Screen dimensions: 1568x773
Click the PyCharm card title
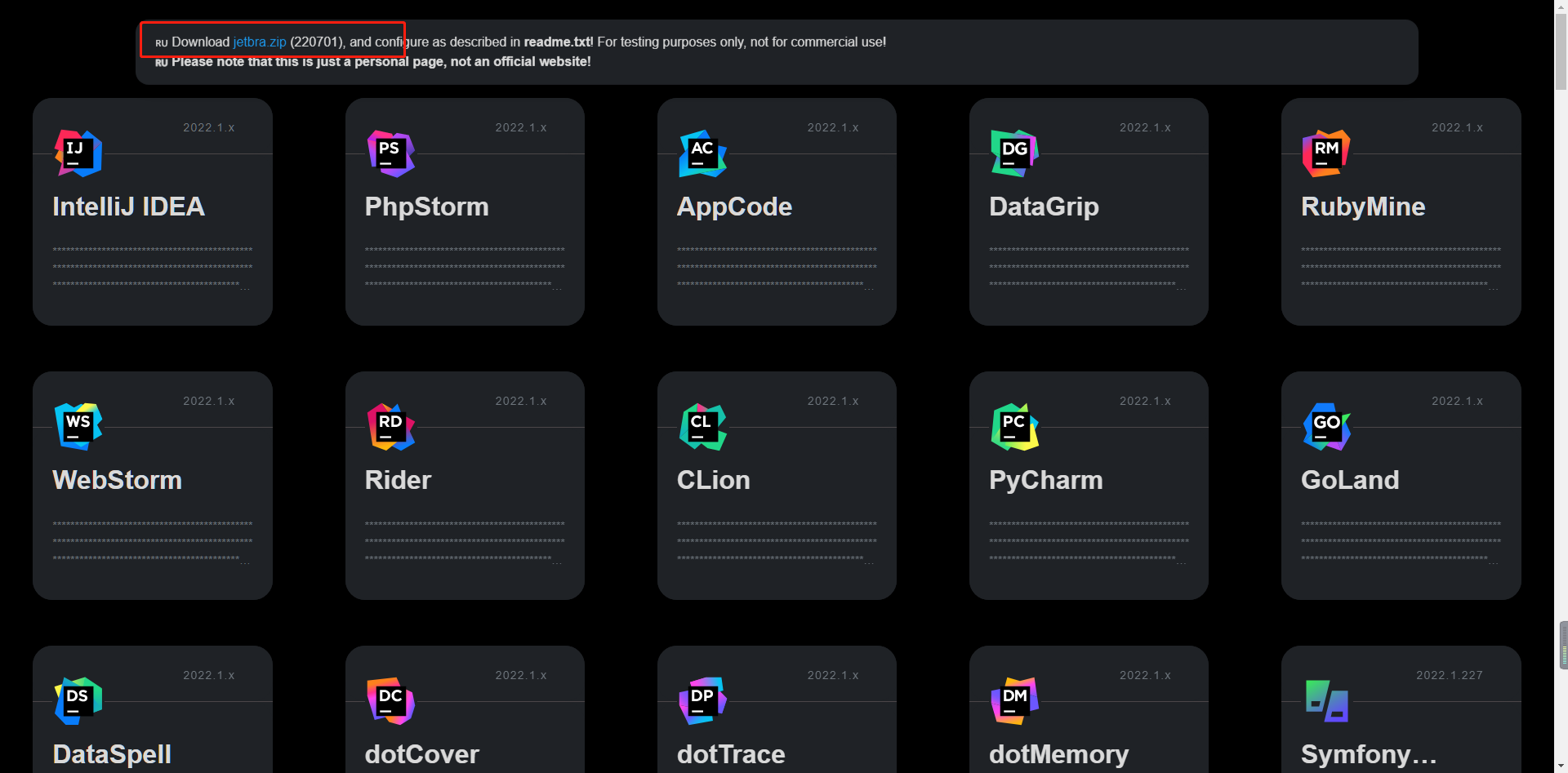[x=1046, y=480]
